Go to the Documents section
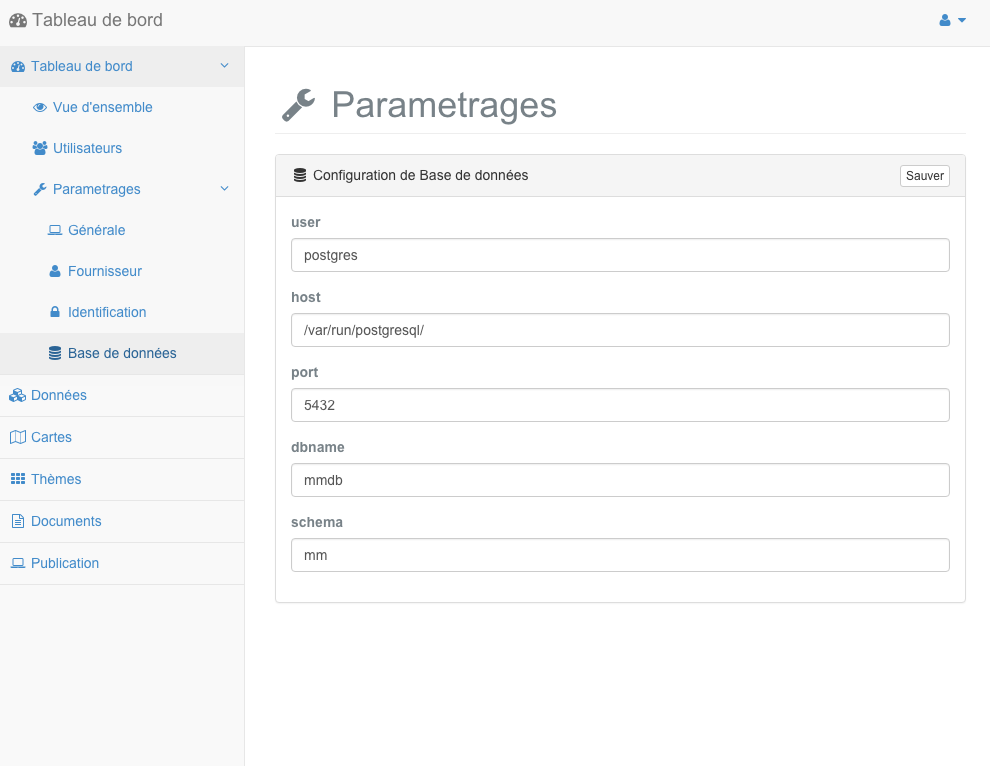This screenshot has width=990, height=766. (x=66, y=522)
